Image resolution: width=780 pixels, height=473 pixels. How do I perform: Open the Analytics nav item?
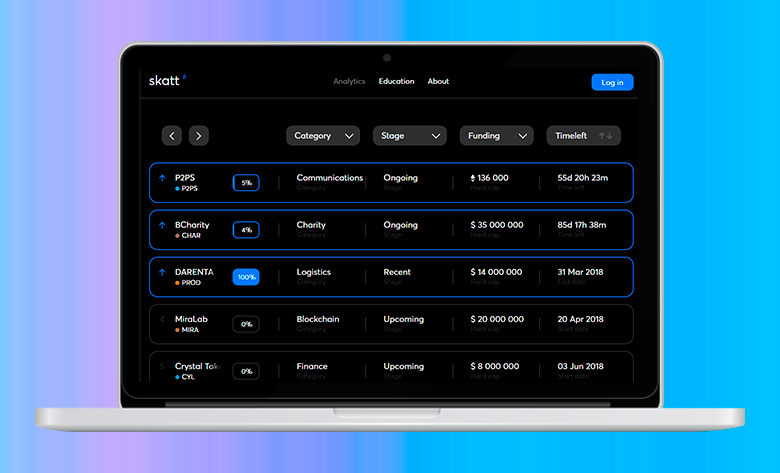pyautogui.click(x=349, y=82)
